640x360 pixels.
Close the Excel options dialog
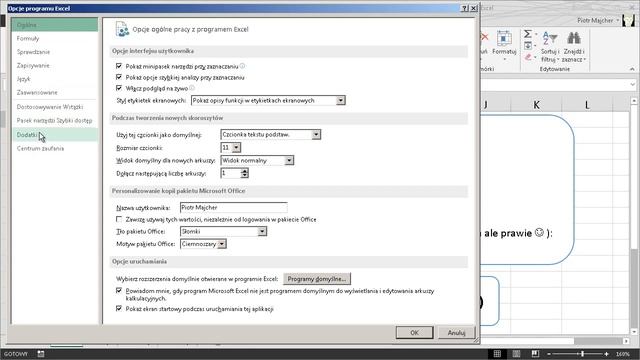[x=473, y=8]
